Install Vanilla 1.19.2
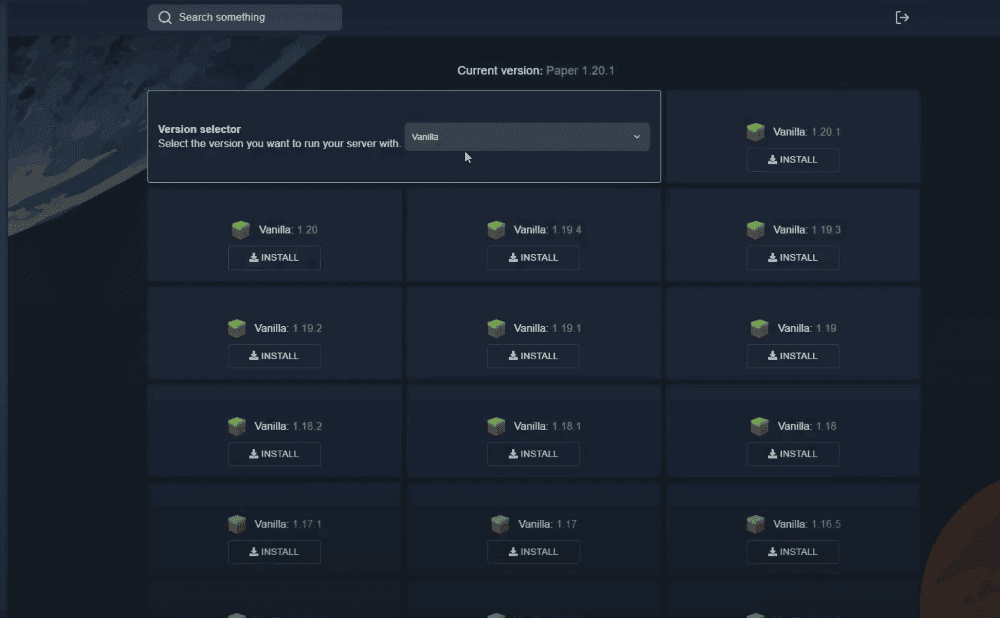Image resolution: width=1000 pixels, height=618 pixels. click(274, 356)
